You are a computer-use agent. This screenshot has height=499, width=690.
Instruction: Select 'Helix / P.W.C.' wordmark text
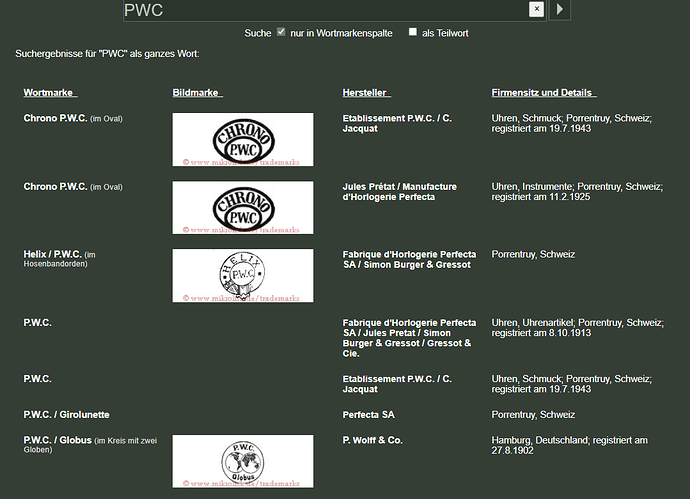53,254
